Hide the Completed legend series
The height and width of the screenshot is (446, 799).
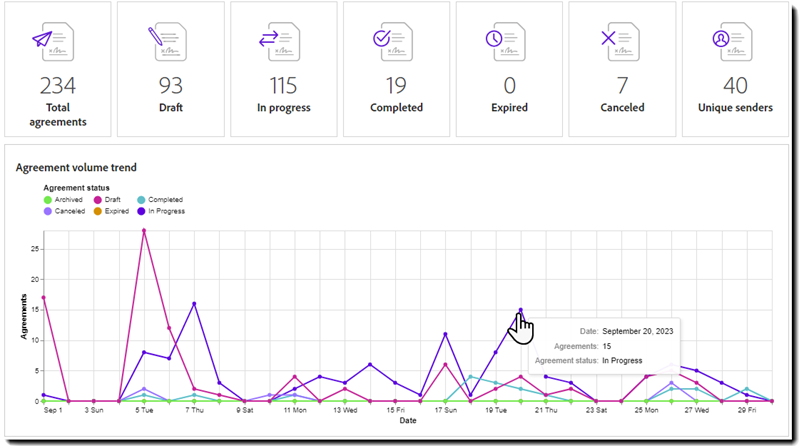coord(141,200)
